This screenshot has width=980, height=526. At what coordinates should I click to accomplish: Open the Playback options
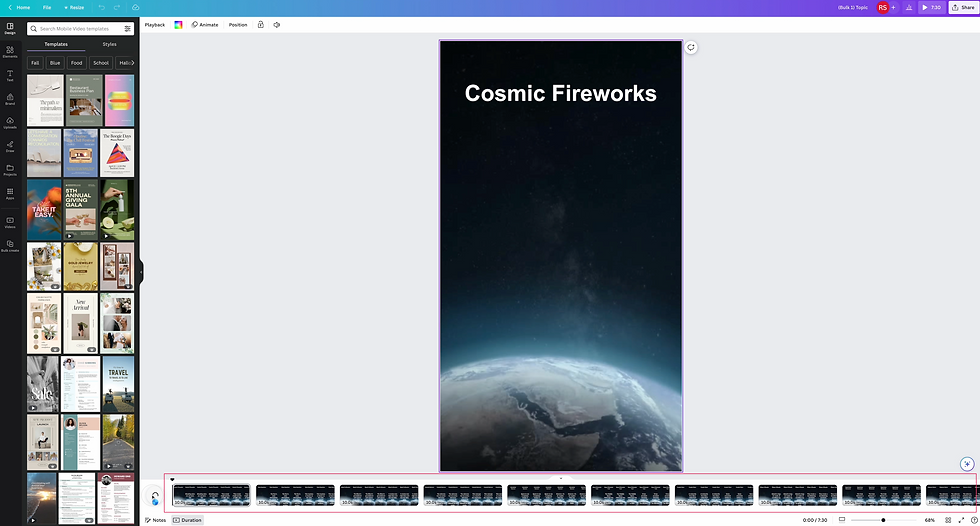click(155, 25)
